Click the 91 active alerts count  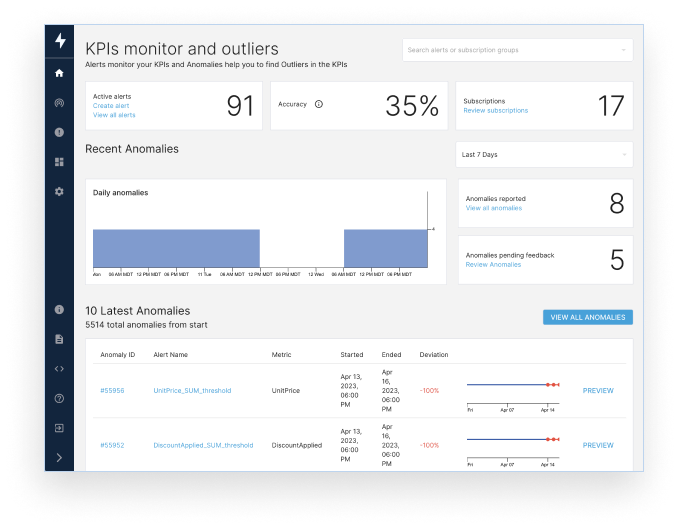click(240, 106)
